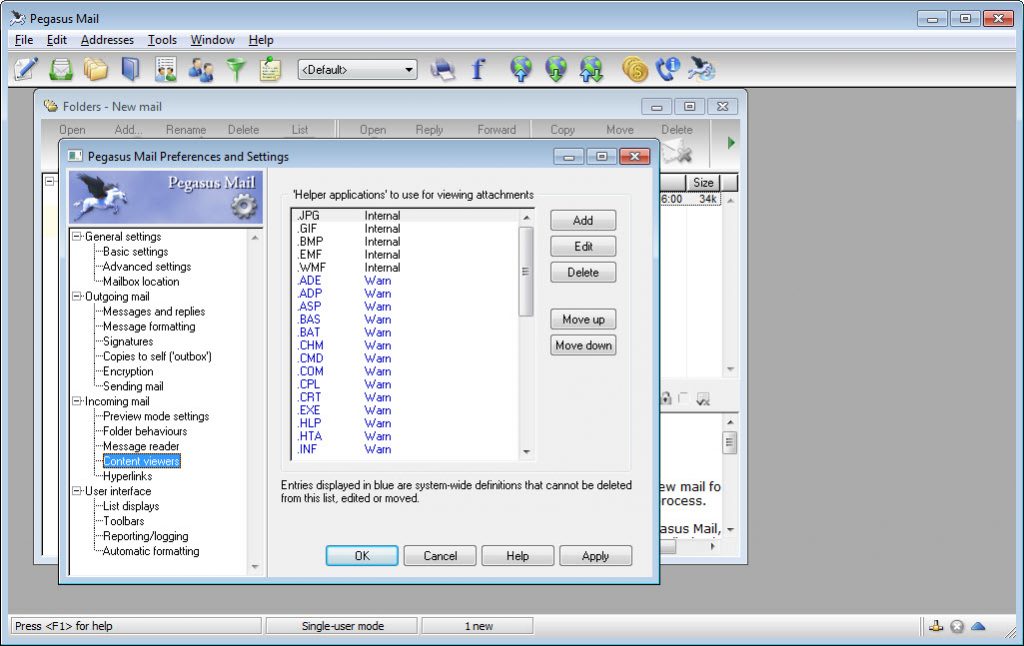Screen dimensions: 1024x646
Task: Click the network connection icon in status bar
Action: pyautogui.click(x=936, y=626)
